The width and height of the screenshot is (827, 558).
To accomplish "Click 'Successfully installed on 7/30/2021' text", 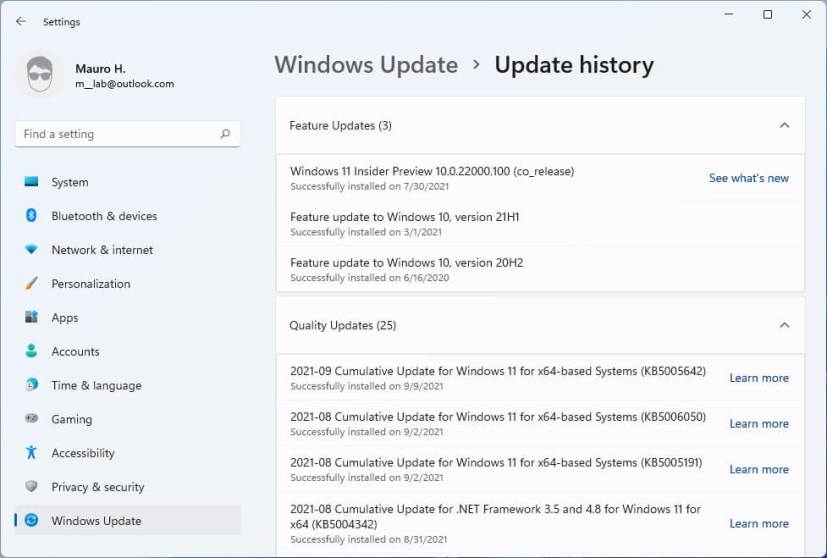I will click(x=369, y=186).
